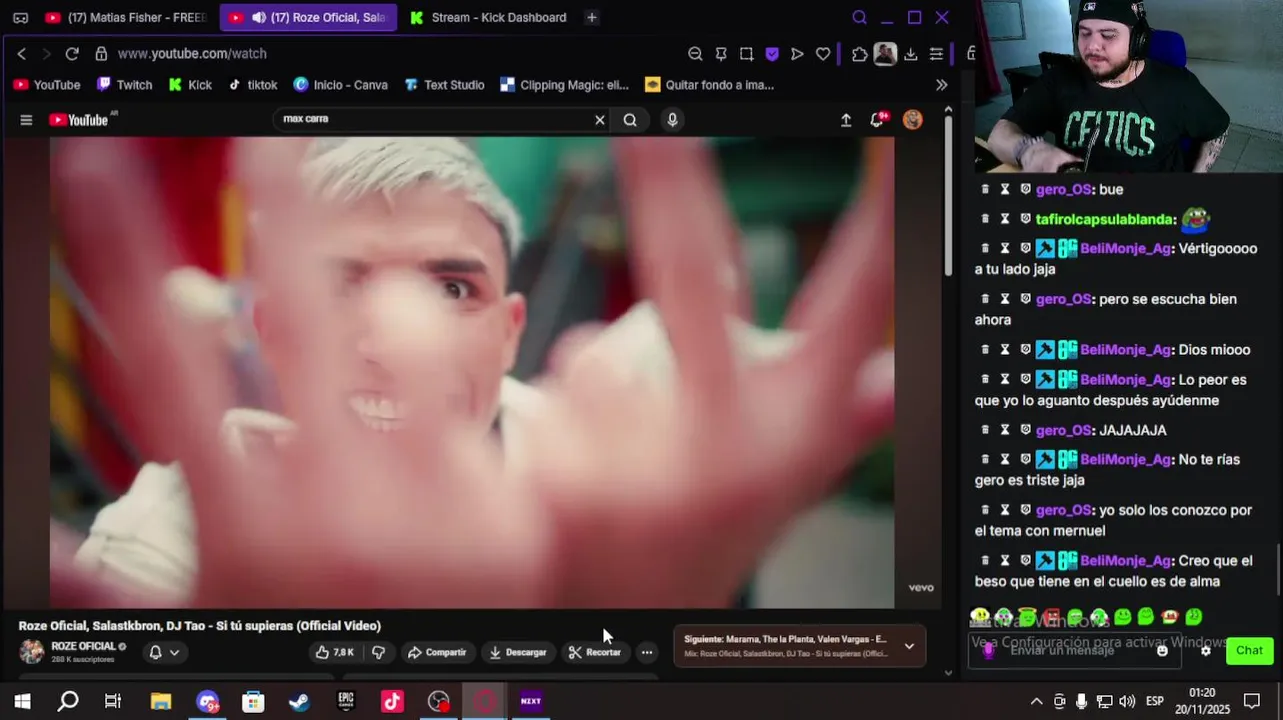Click the Kick chat message input

point(1075,650)
